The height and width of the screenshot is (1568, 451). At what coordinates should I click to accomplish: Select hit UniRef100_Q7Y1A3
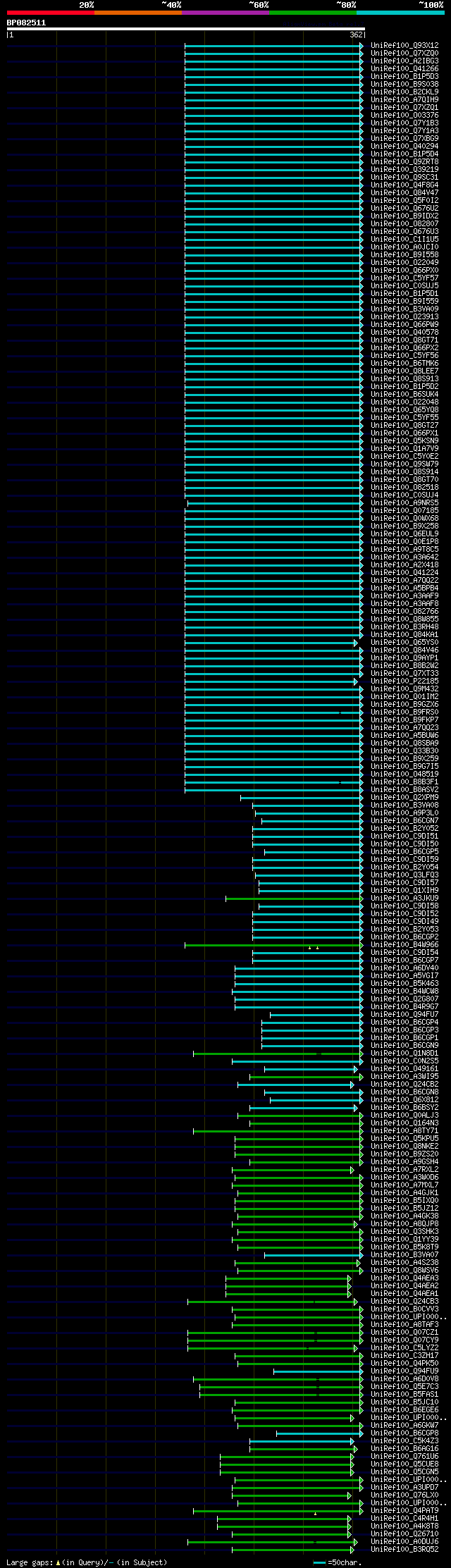click(404, 131)
